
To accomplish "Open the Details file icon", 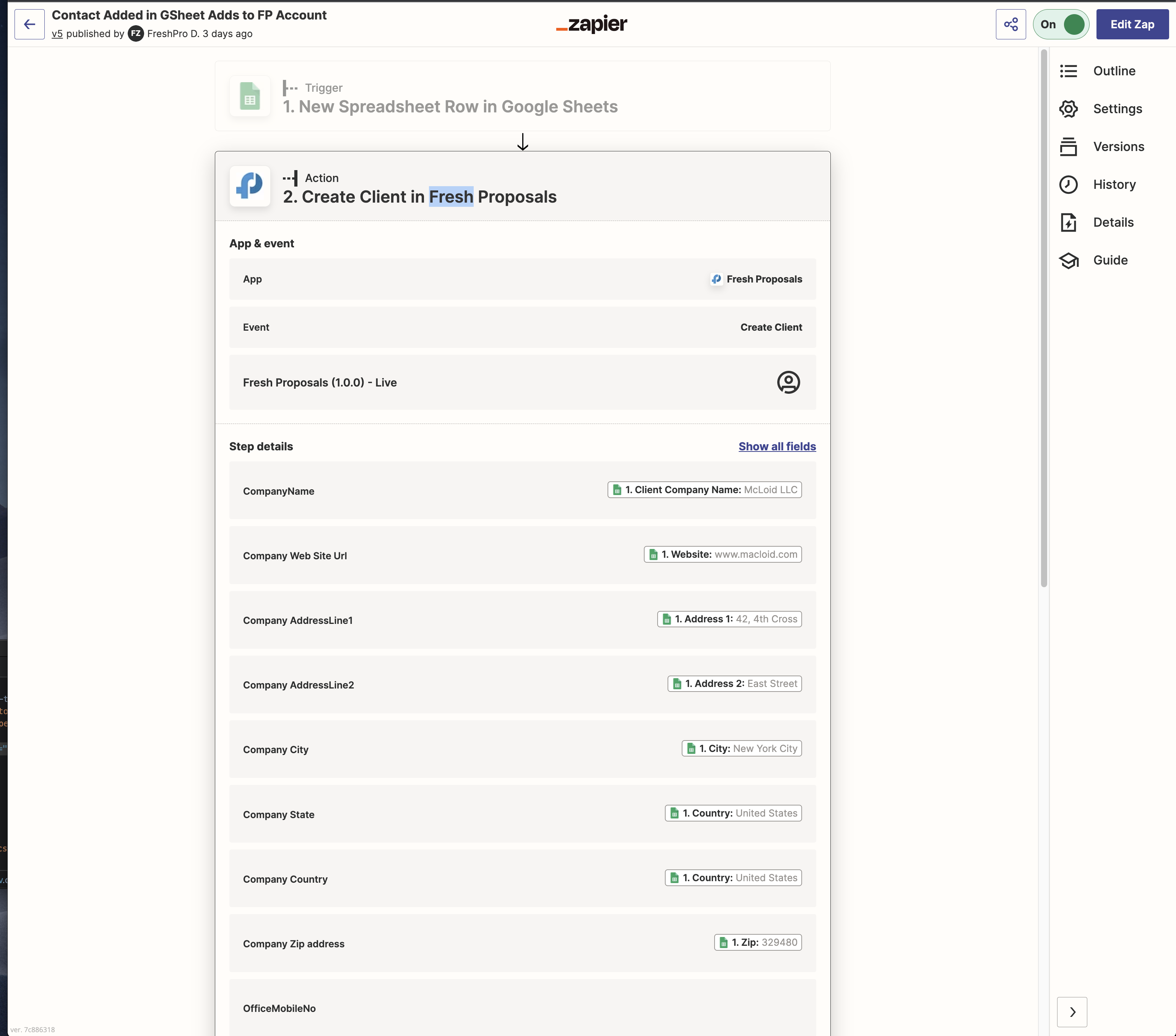I will 1069,222.
